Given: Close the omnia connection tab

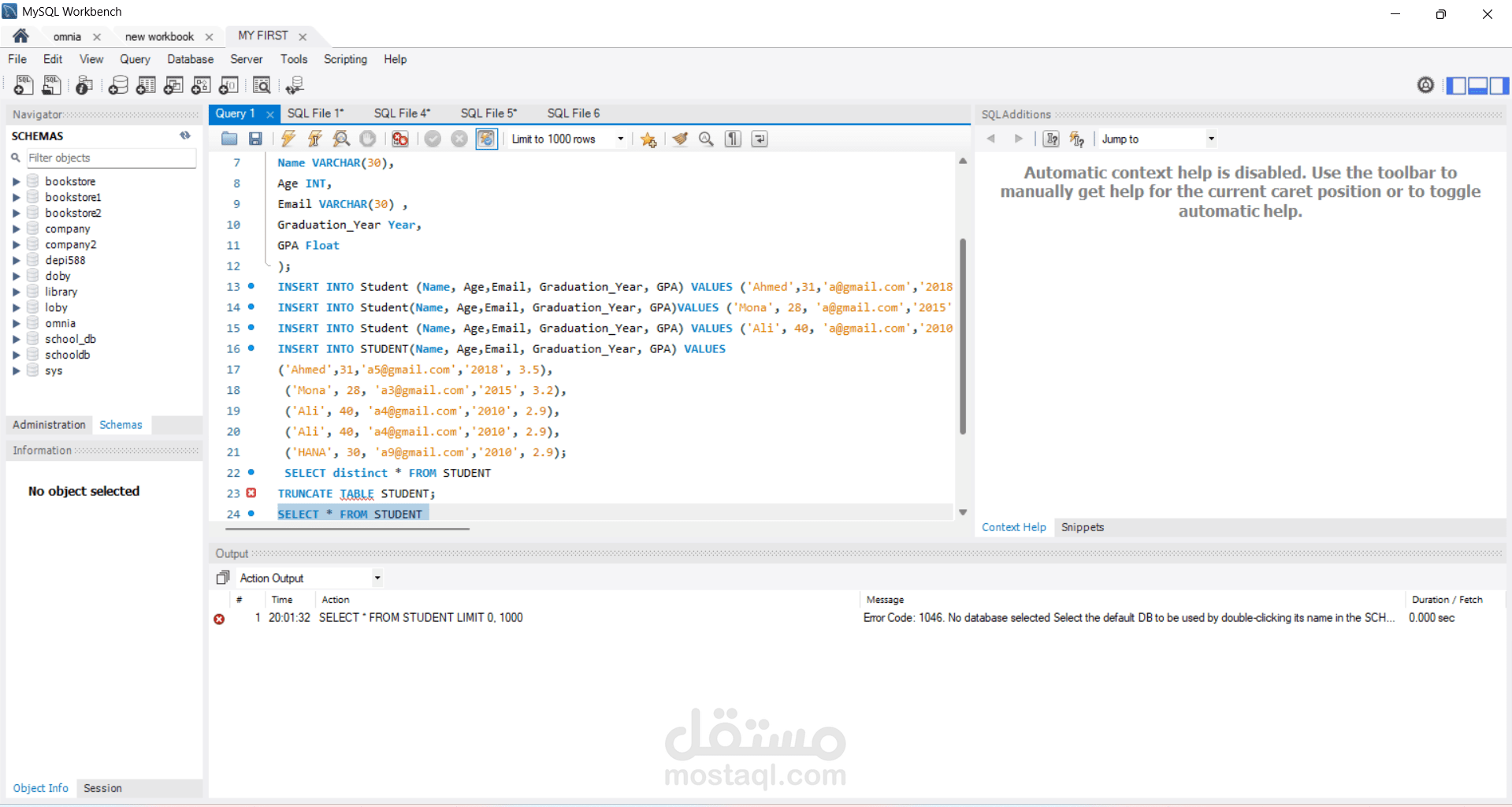Looking at the screenshot, I should coord(97,37).
